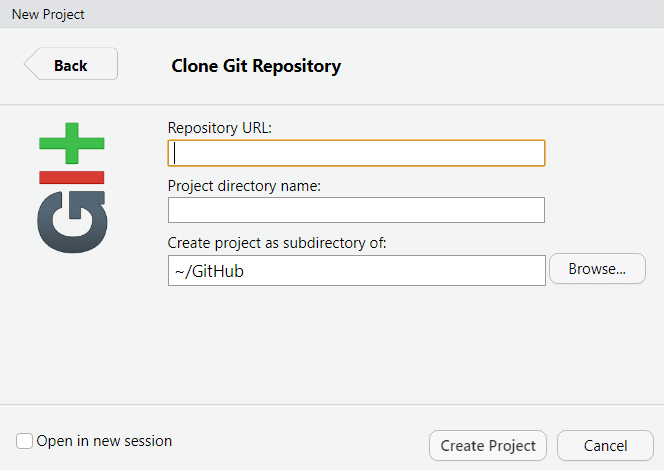Viewport: 664px width, 470px height.
Task: Click the red minus bar on the Git logo
Action: point(71,177)
